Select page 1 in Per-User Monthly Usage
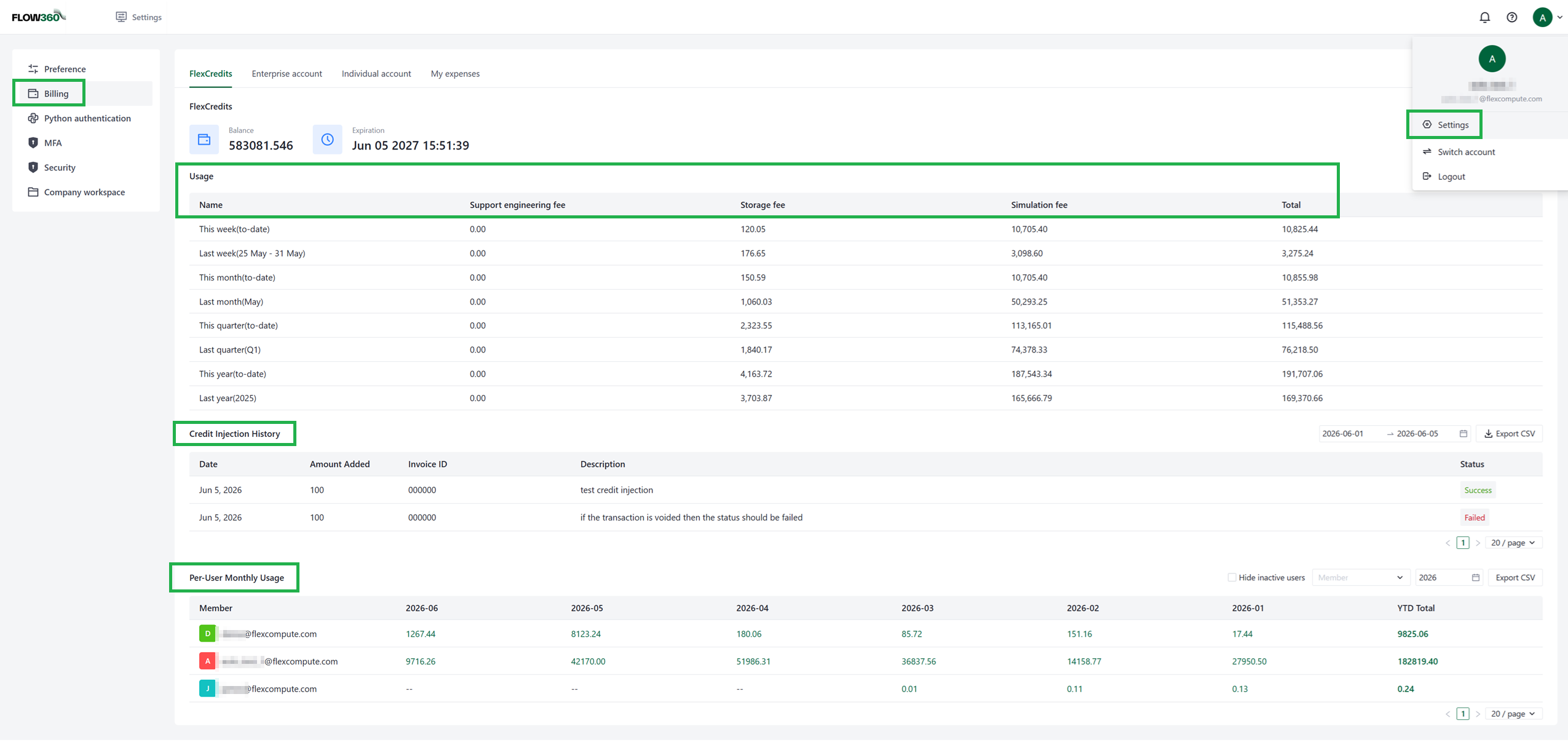 tap(1463, 714)
